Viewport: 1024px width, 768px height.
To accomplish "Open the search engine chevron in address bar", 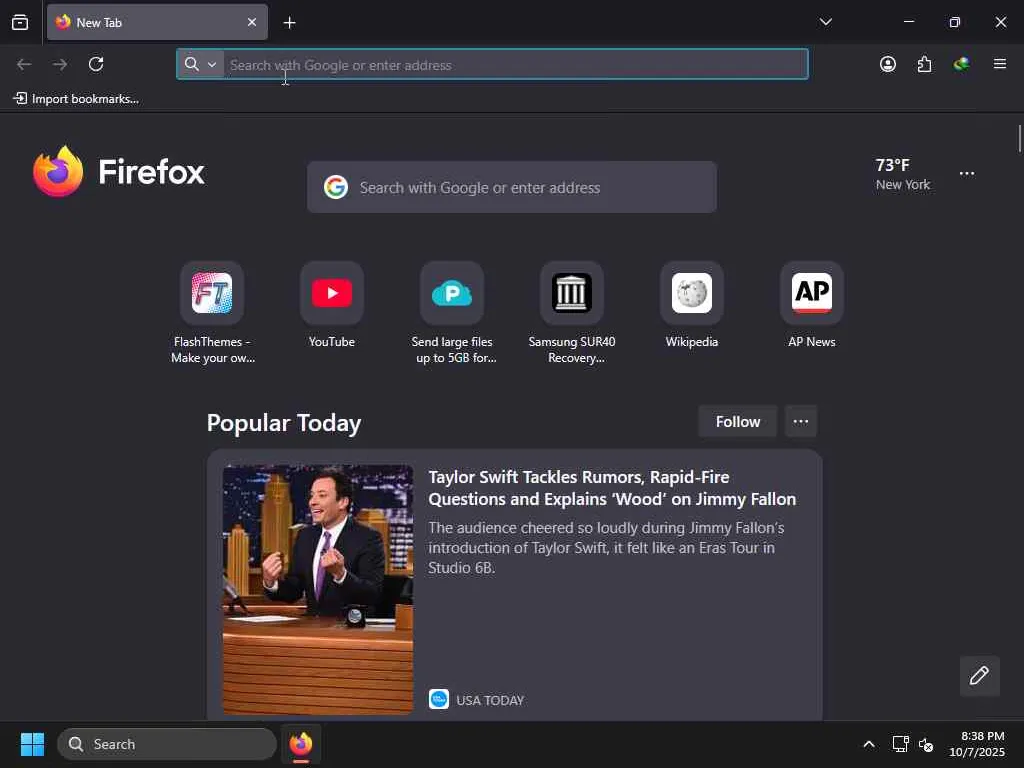I will click(212, 65).
